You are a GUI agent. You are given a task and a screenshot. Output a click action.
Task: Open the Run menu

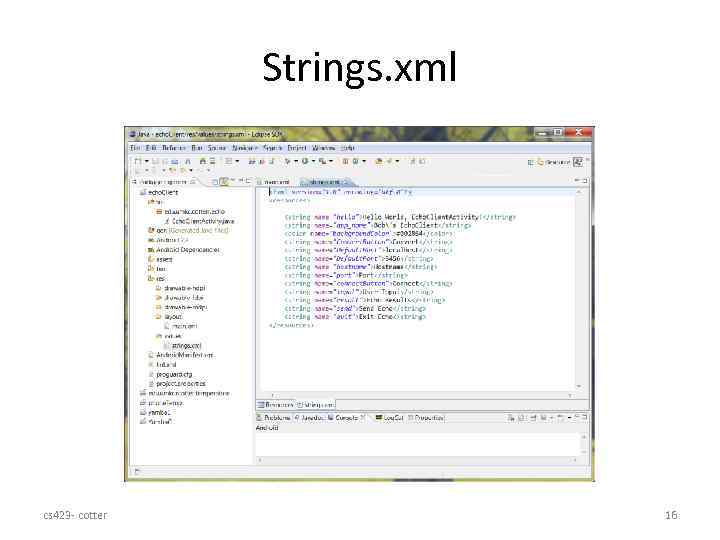pos(197,148)
